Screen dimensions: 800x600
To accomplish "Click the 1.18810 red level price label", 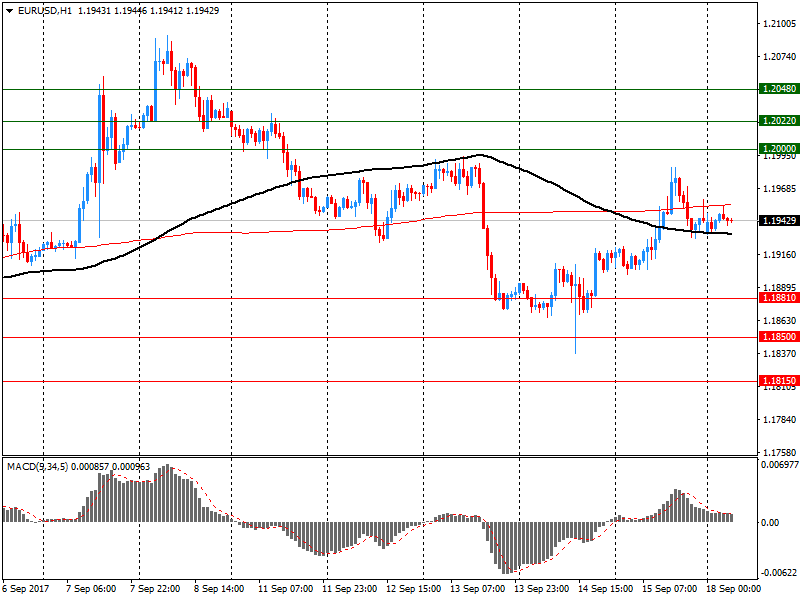I will pos(779,297).
